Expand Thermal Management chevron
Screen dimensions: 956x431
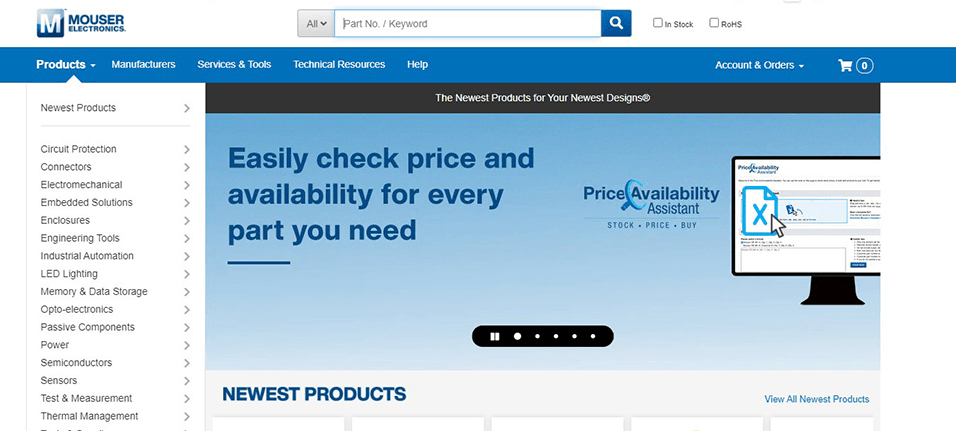pyautogui.click(x=187, y=416)
